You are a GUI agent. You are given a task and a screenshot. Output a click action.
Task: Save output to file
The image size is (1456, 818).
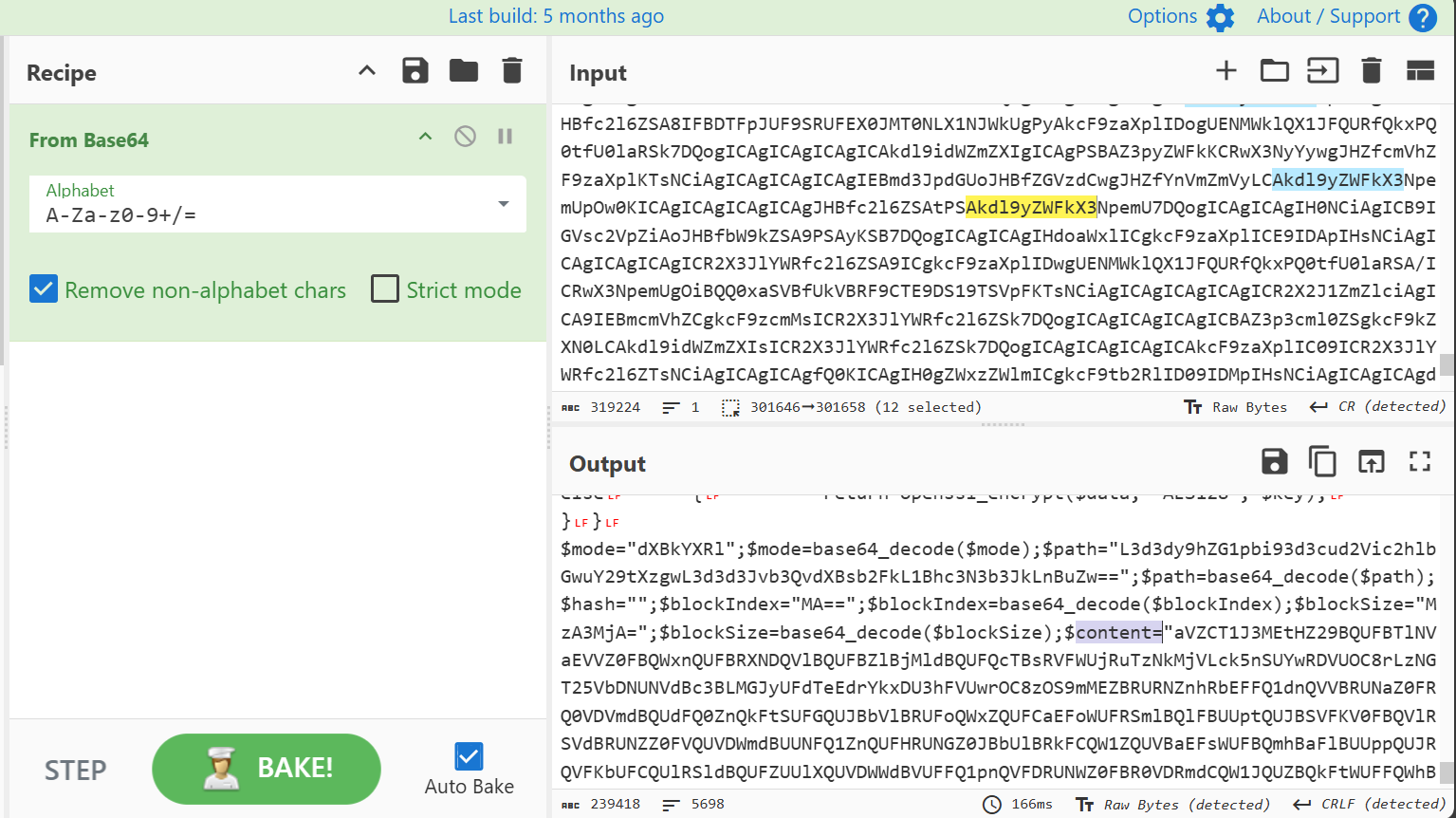[x=1274, y=462]
